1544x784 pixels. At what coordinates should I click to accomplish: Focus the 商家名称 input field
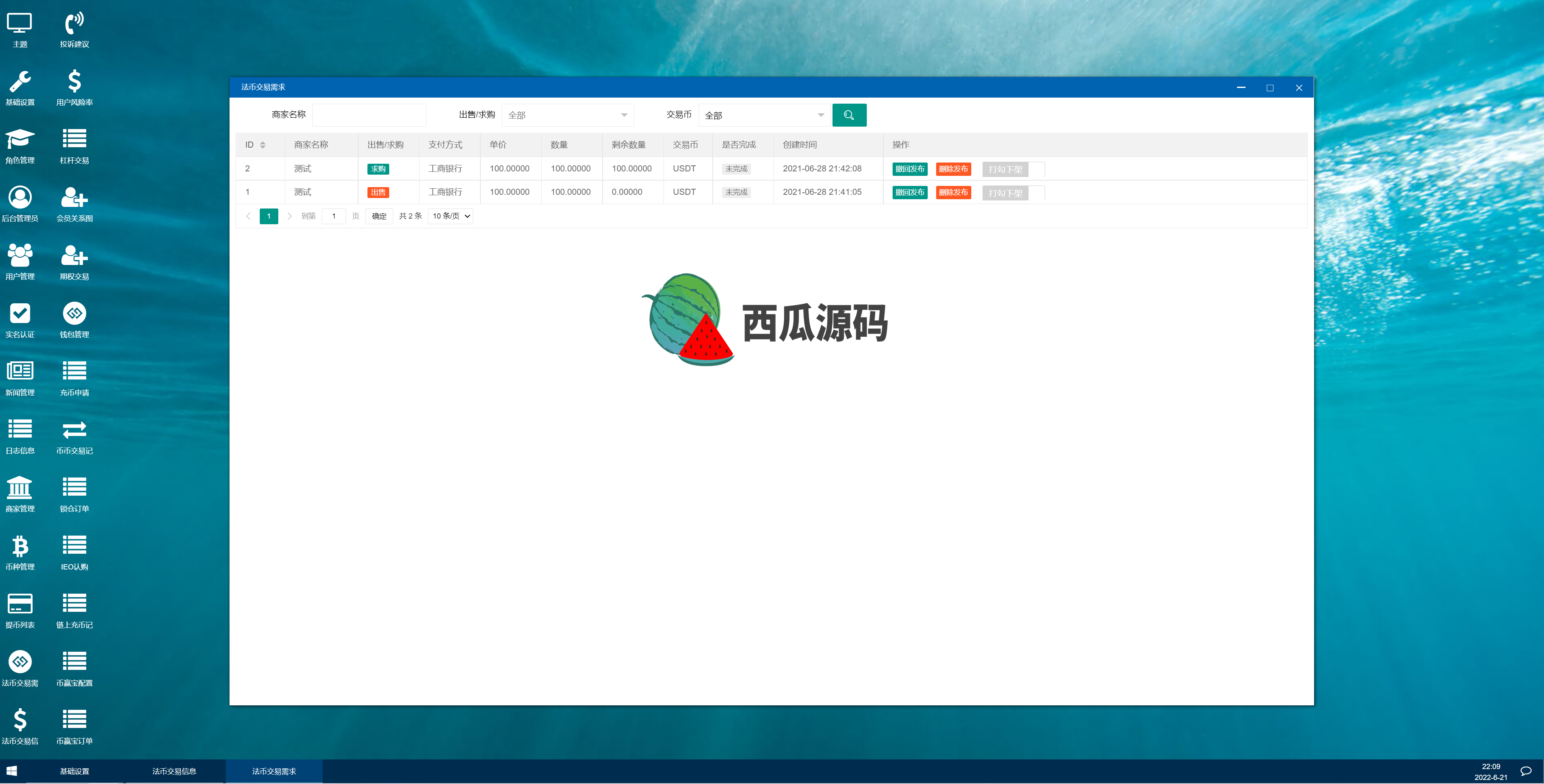(369, 115)
